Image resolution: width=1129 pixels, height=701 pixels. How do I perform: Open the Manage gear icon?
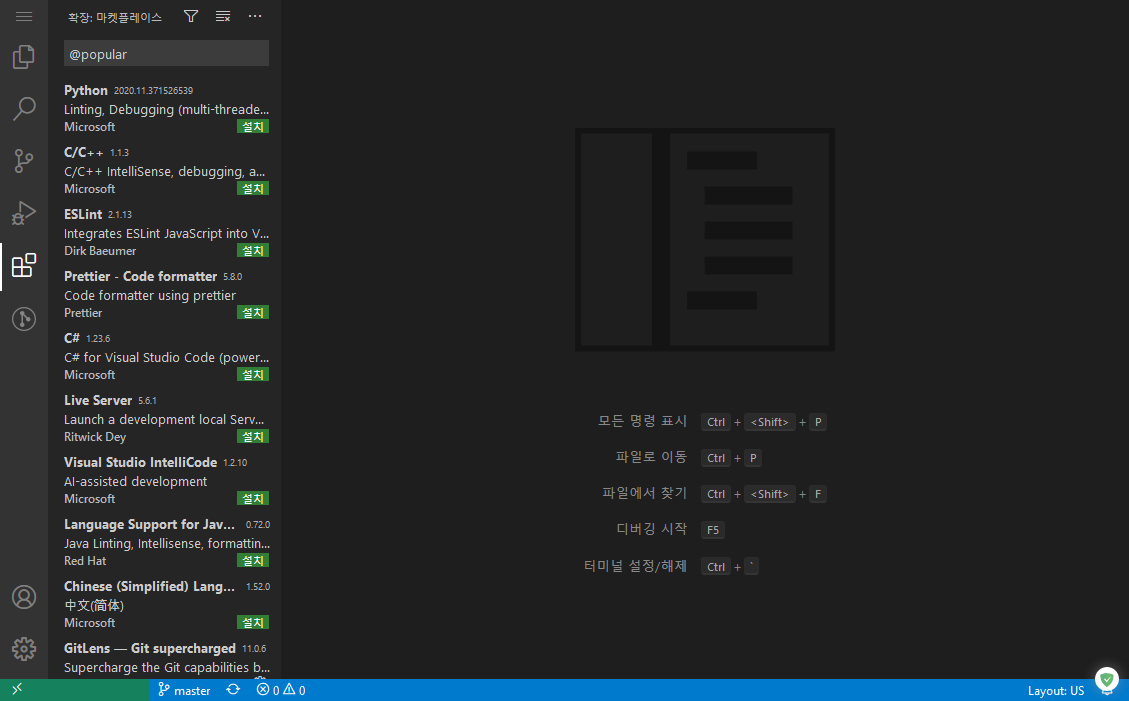pyautogui.click(x=24, y=648)
